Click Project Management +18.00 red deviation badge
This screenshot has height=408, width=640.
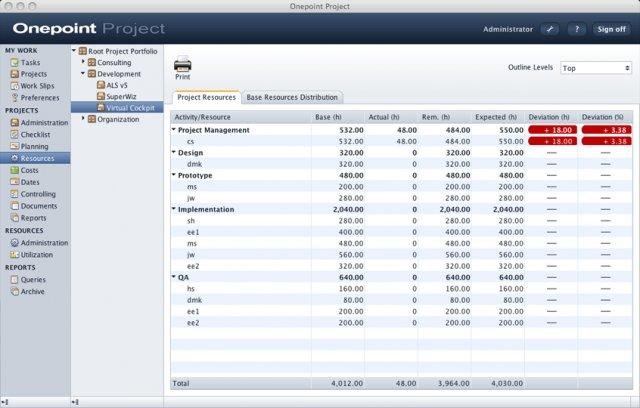click(553, 130)
